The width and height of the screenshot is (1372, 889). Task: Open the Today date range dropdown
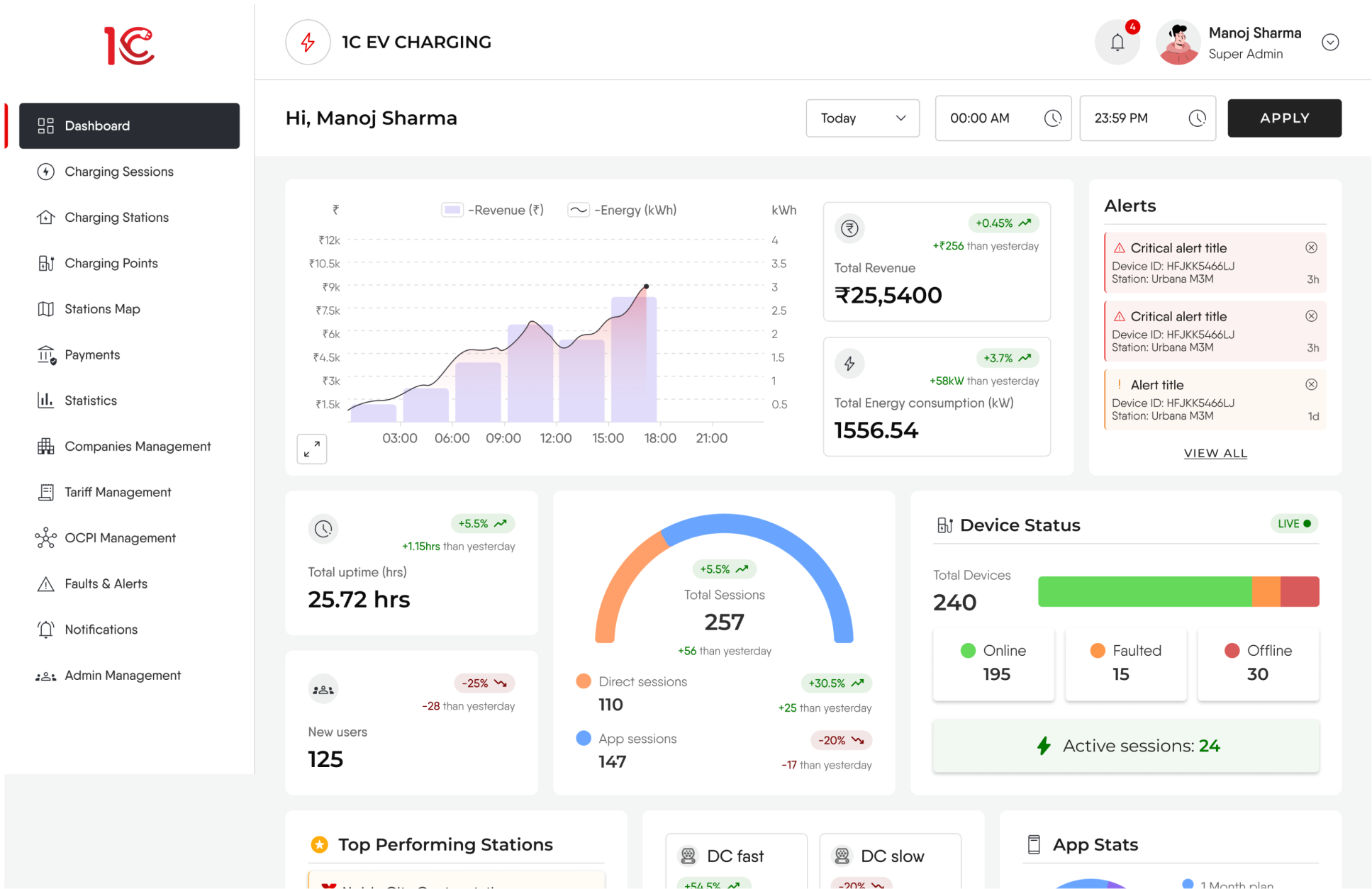click(x=862, y=118)
